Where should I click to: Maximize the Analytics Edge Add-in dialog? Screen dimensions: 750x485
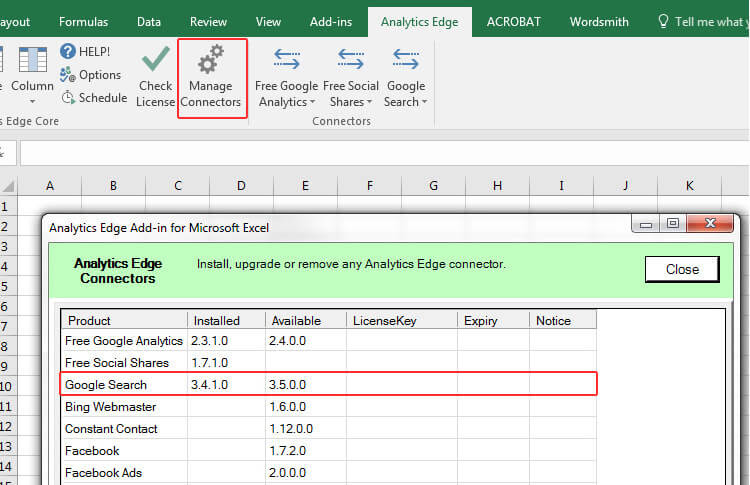click(673, 224)
